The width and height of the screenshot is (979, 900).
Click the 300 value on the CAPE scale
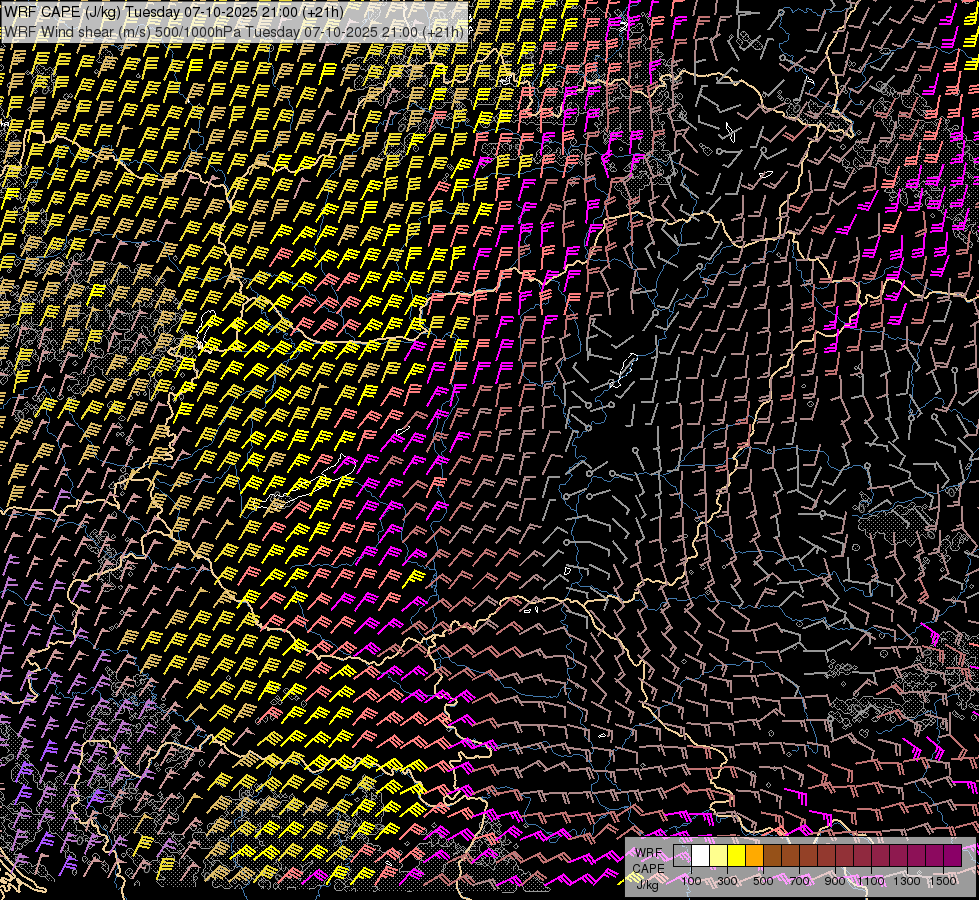click(727, 881)
